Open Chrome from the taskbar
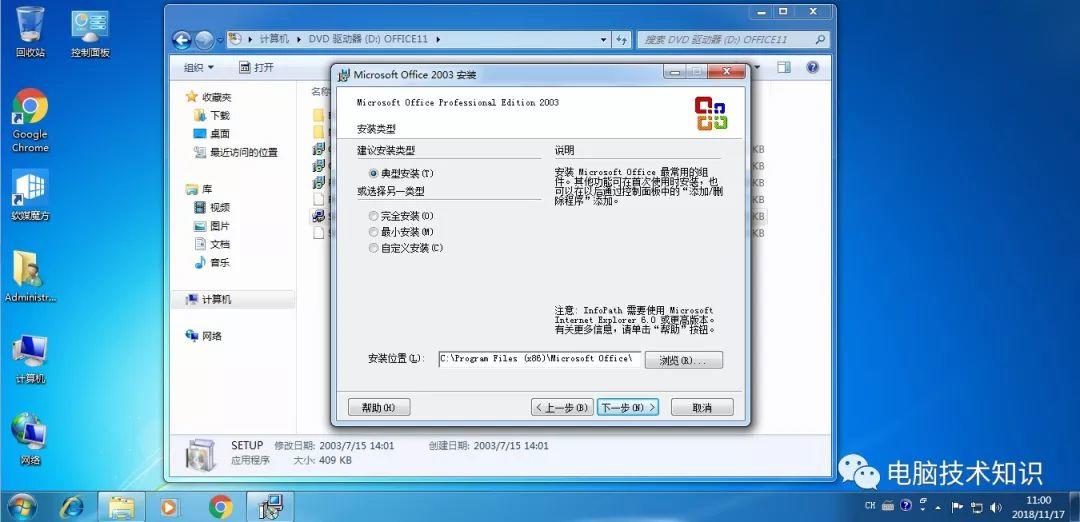Viewport: 1080px width, 522px height. [220, 508]
